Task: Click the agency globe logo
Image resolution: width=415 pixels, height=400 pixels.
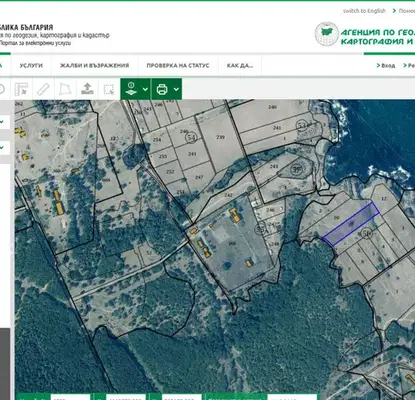Action: (x=327, y=34)
